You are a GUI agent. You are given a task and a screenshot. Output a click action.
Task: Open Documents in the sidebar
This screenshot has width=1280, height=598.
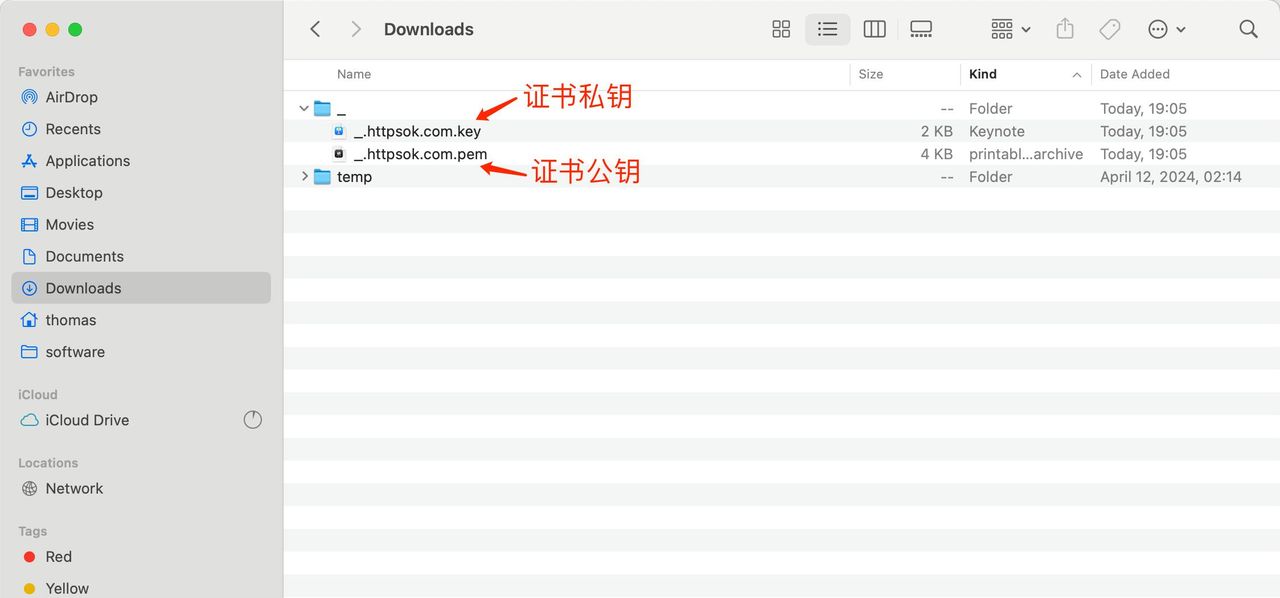point(84,257)
